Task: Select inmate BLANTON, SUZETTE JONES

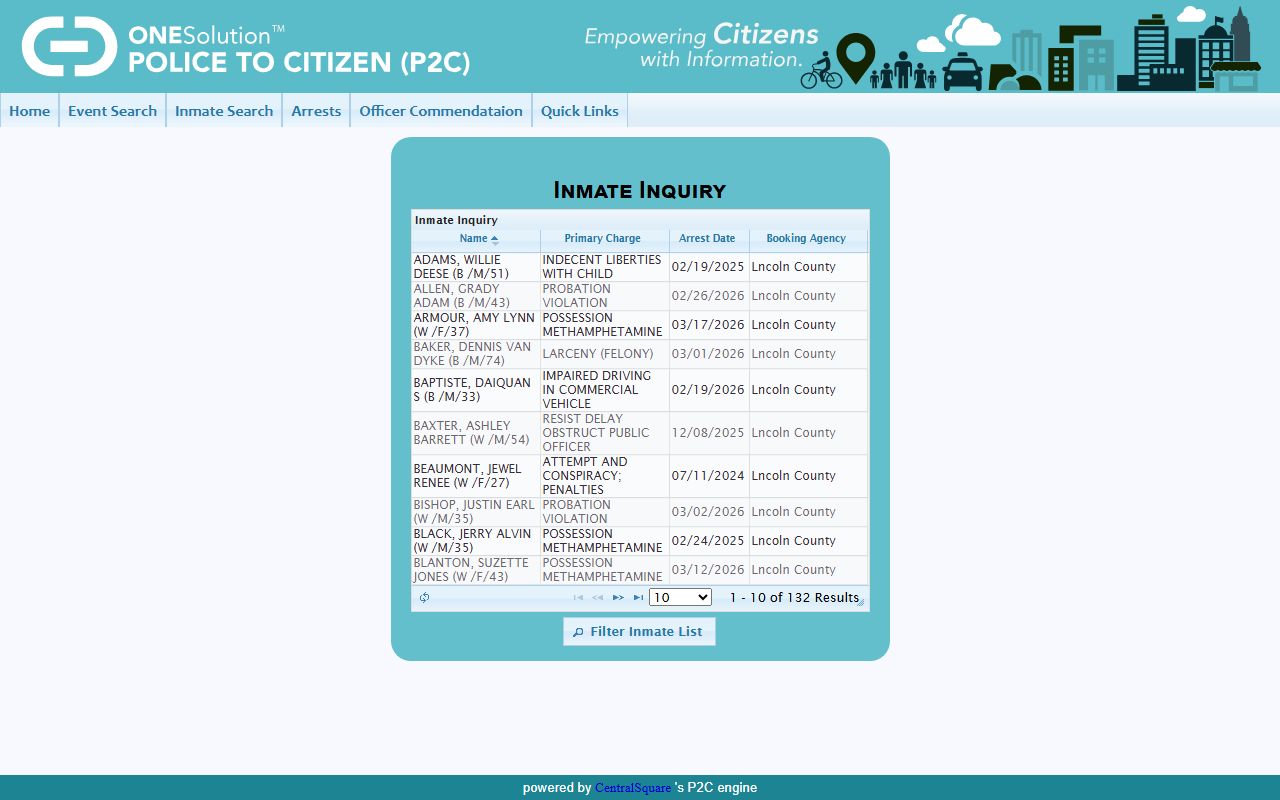Action: pos(640,570)
